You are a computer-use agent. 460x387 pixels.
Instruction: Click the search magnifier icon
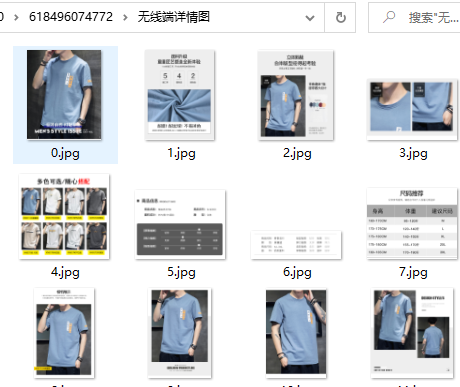[x=389, y=17]
